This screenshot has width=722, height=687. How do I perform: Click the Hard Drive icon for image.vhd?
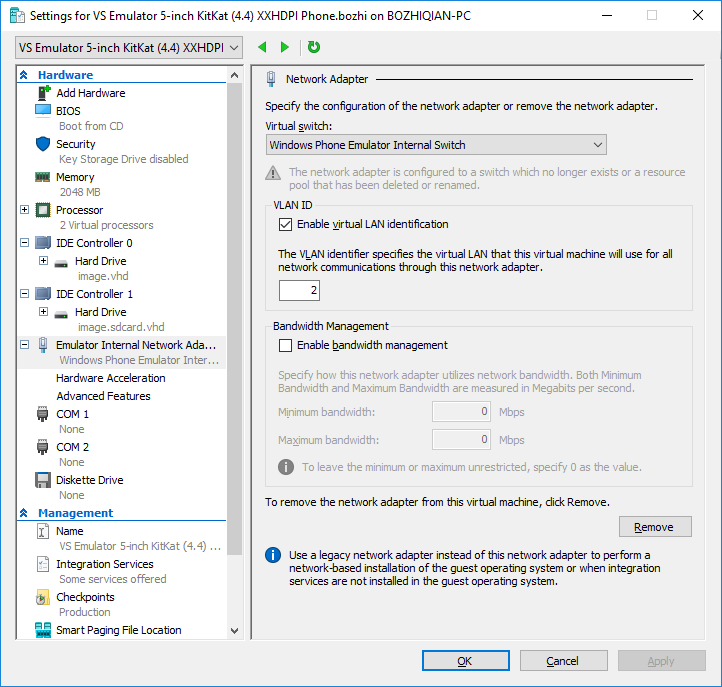(x=61, y=263)
